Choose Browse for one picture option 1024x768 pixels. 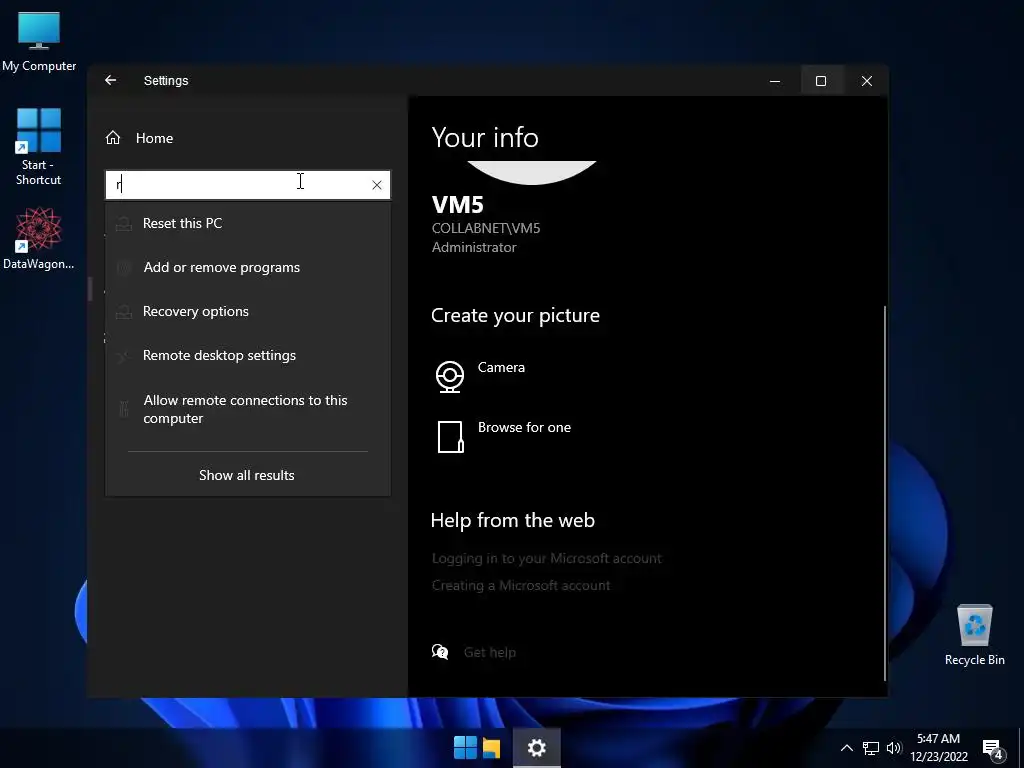(x=524, y=427)
